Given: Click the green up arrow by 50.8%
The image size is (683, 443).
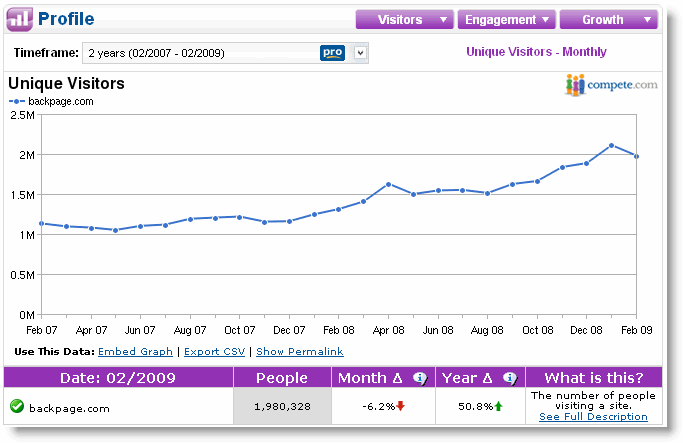Looking at the screenshot, I should 498,406.
